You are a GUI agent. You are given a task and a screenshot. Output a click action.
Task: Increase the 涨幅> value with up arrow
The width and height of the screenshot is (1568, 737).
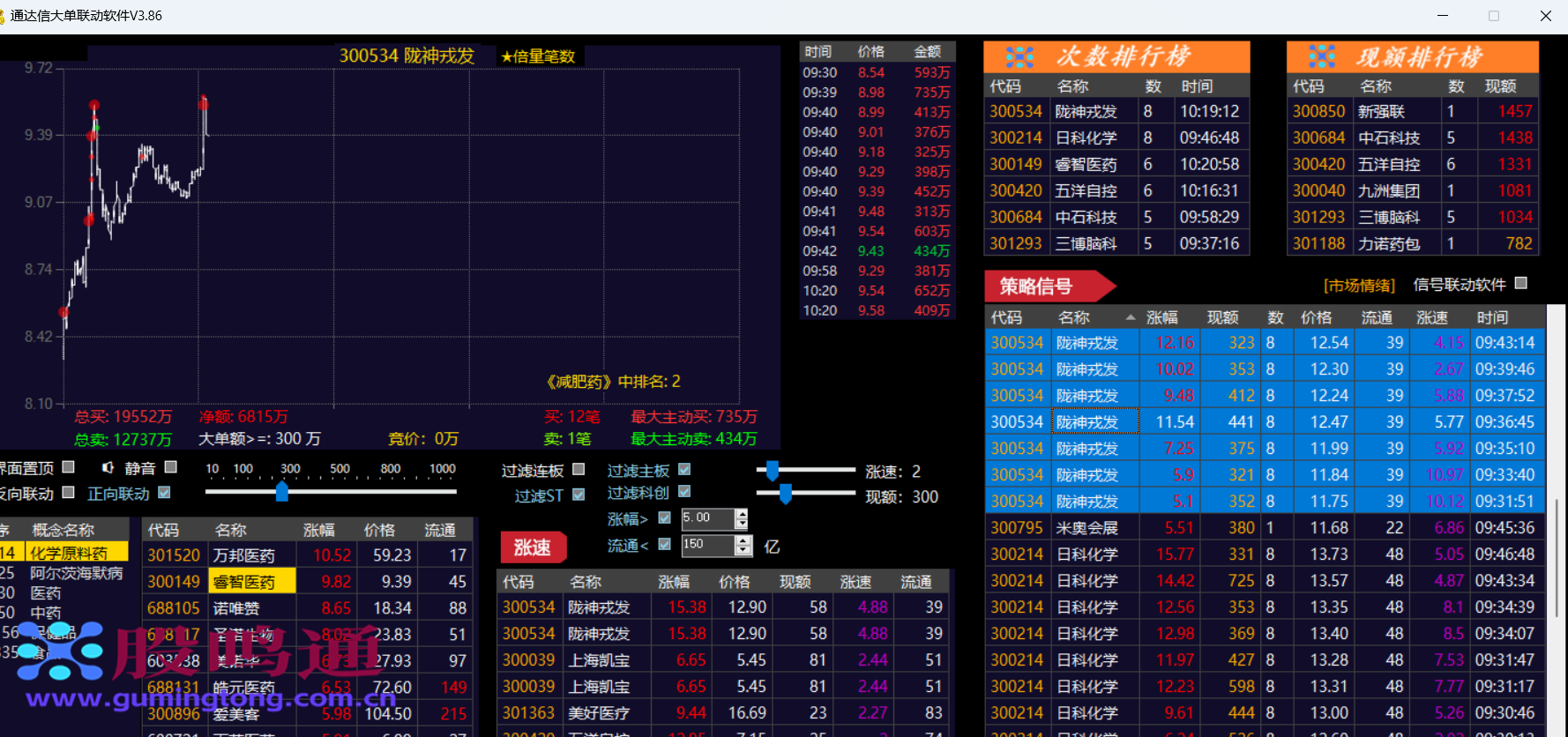[x=742, y=514]
